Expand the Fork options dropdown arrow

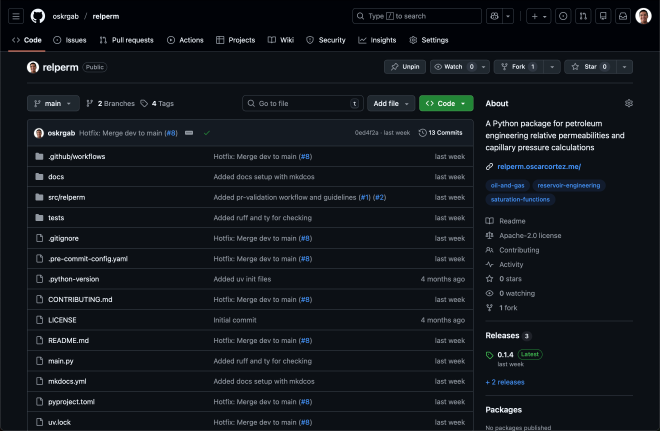(552, 67)
